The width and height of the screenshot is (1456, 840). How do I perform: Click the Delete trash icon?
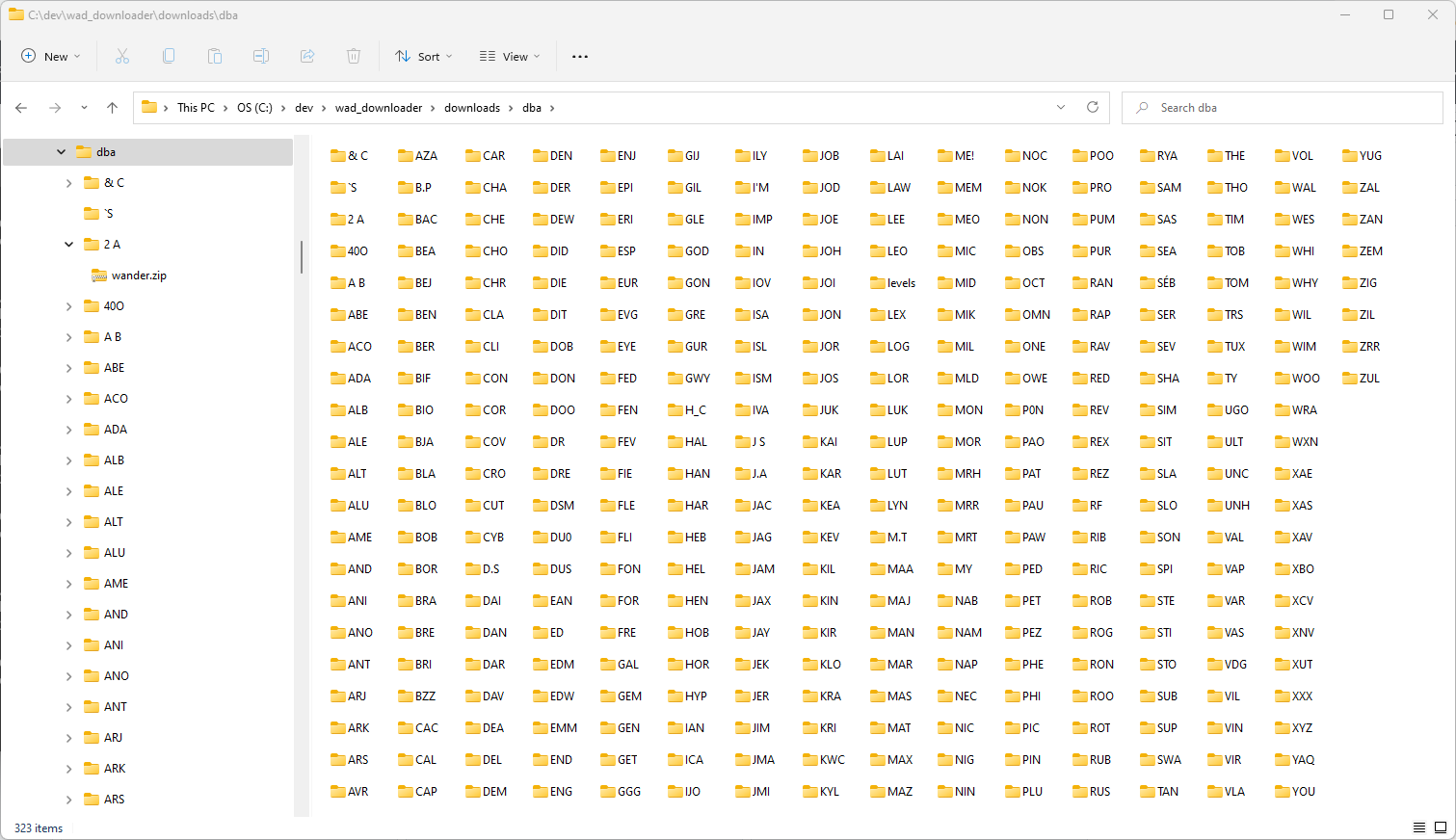point(354,56)
